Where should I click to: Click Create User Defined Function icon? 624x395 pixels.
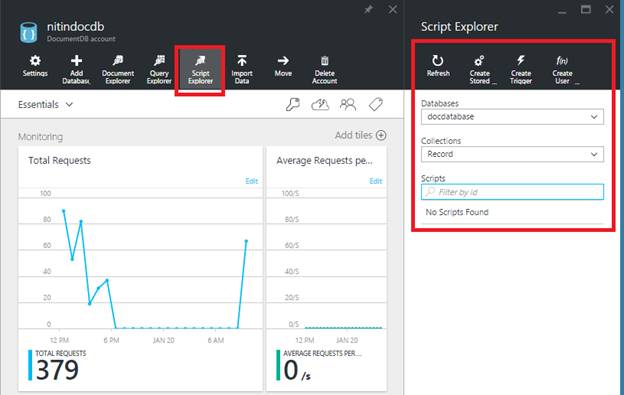click(x=562, y=60)
